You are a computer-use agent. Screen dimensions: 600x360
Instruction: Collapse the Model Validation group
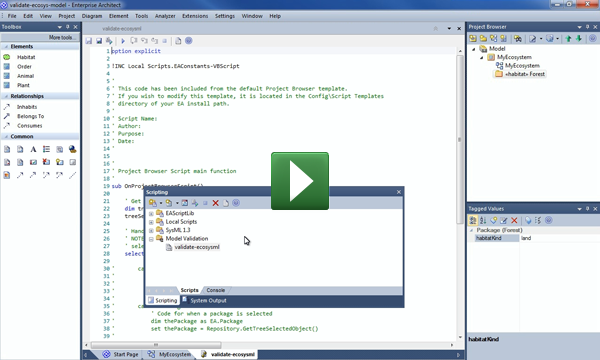151,239
